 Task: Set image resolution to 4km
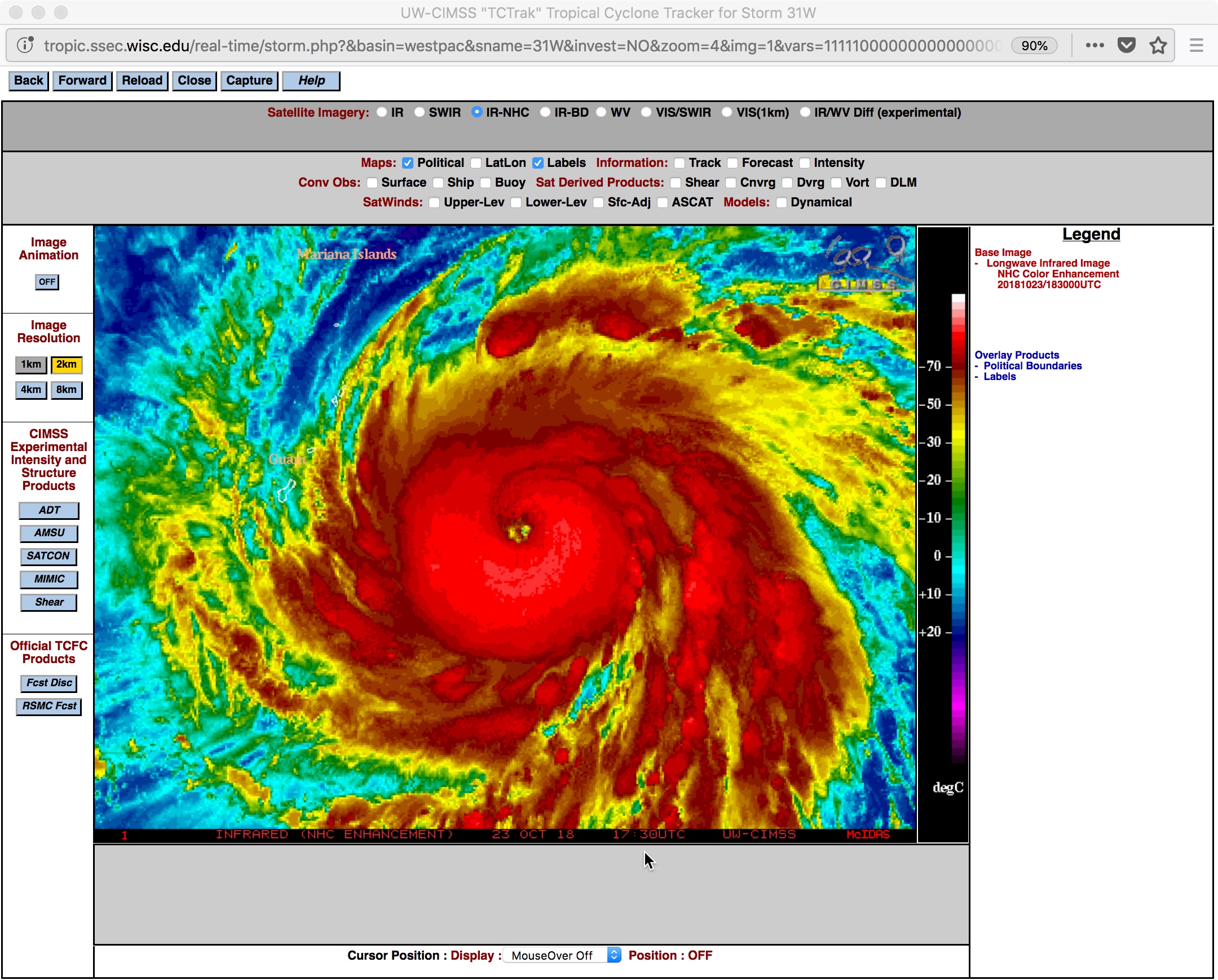tap(31, 390)
